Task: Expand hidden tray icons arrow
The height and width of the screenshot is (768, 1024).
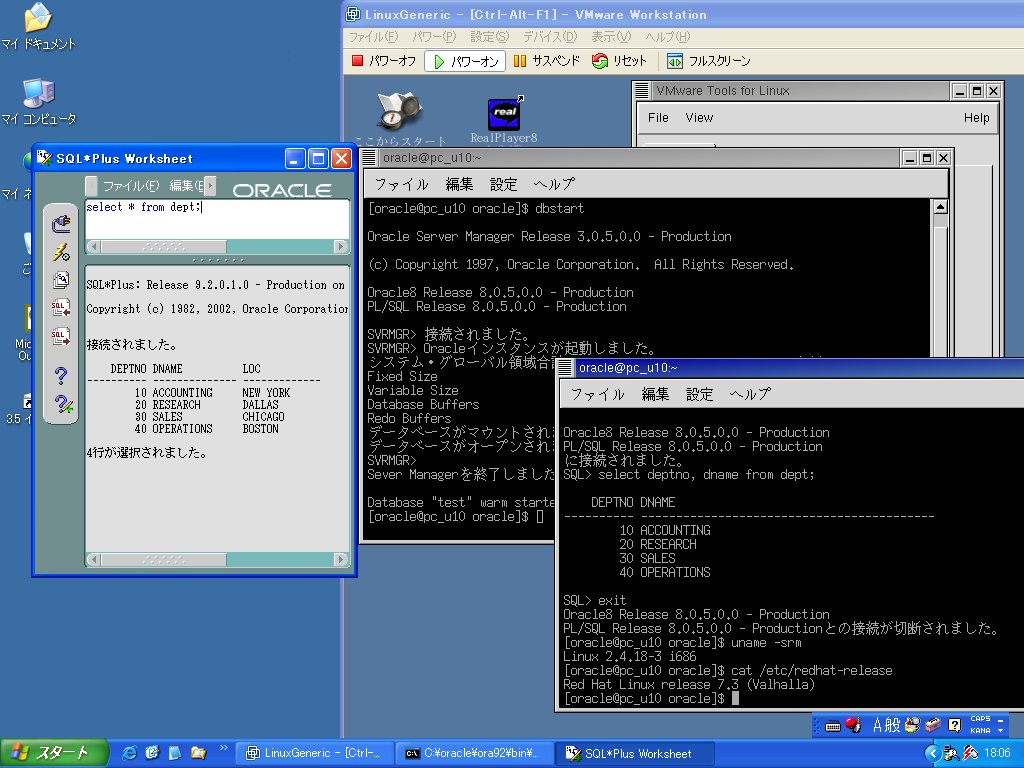Action: [x=933, y=754]
